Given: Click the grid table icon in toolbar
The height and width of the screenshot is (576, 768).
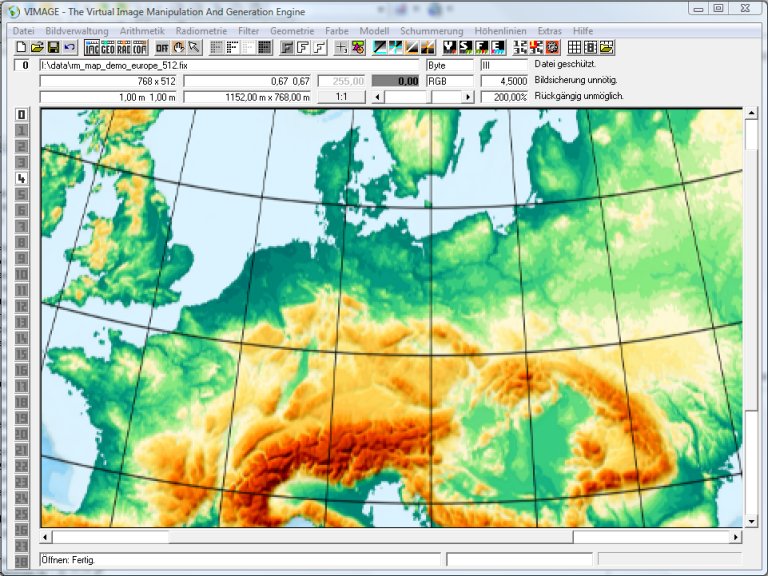Looking at the screenshot, I should pos(575,47).
